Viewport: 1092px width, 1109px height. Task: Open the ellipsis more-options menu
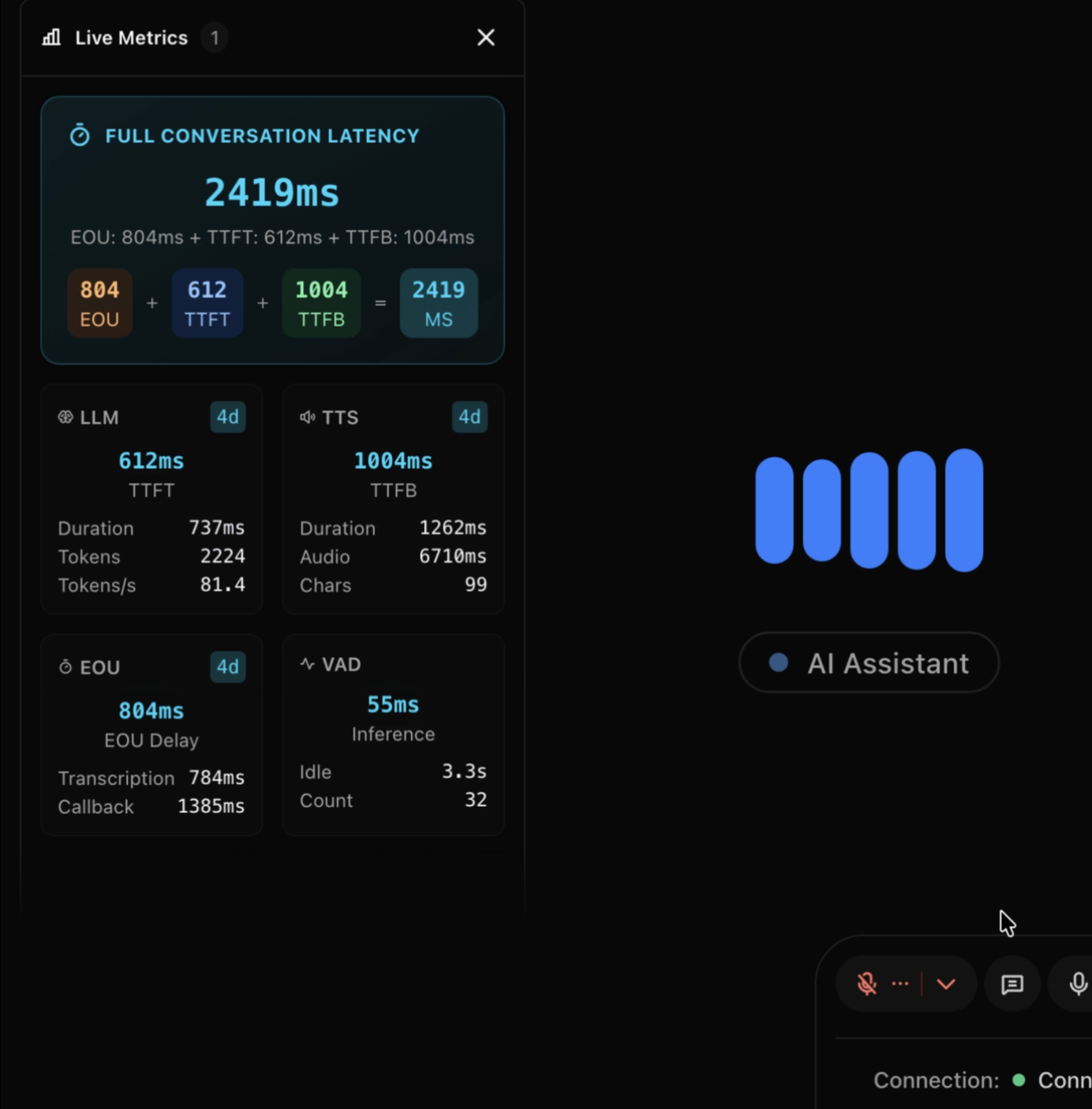(x=899, y=984)
